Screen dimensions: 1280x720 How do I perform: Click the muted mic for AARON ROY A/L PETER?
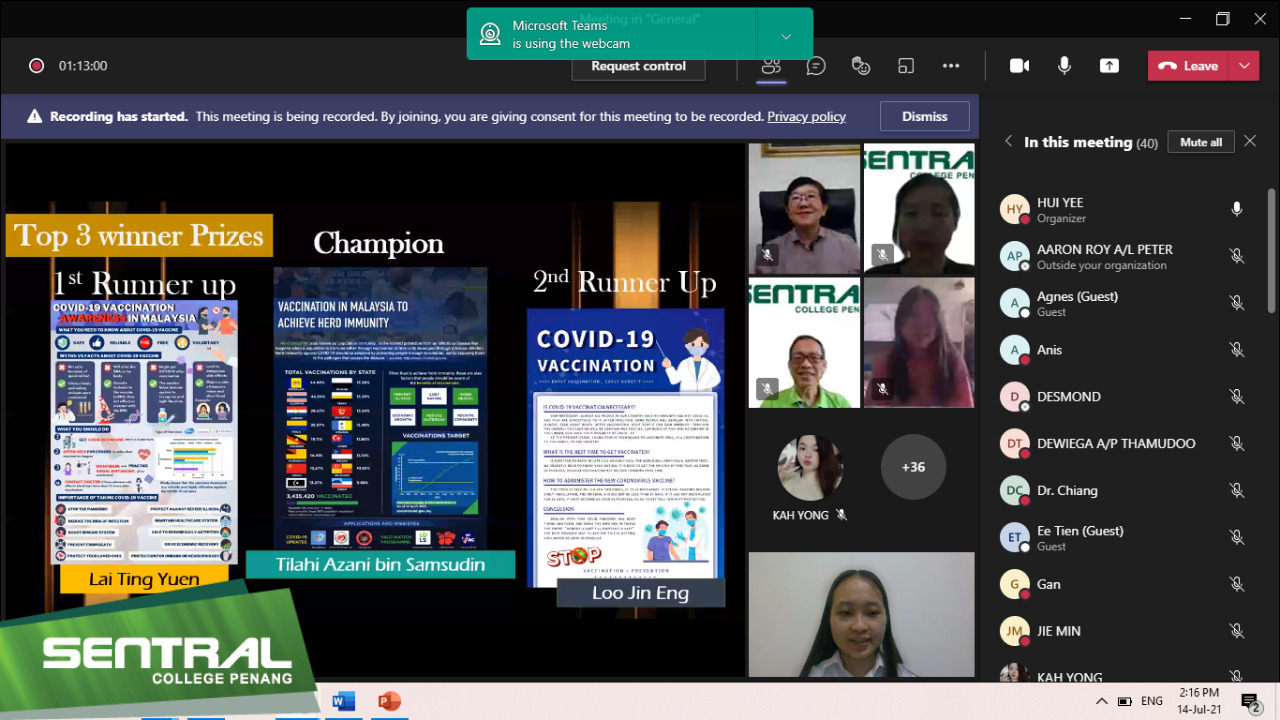[x=1237, y=256]
